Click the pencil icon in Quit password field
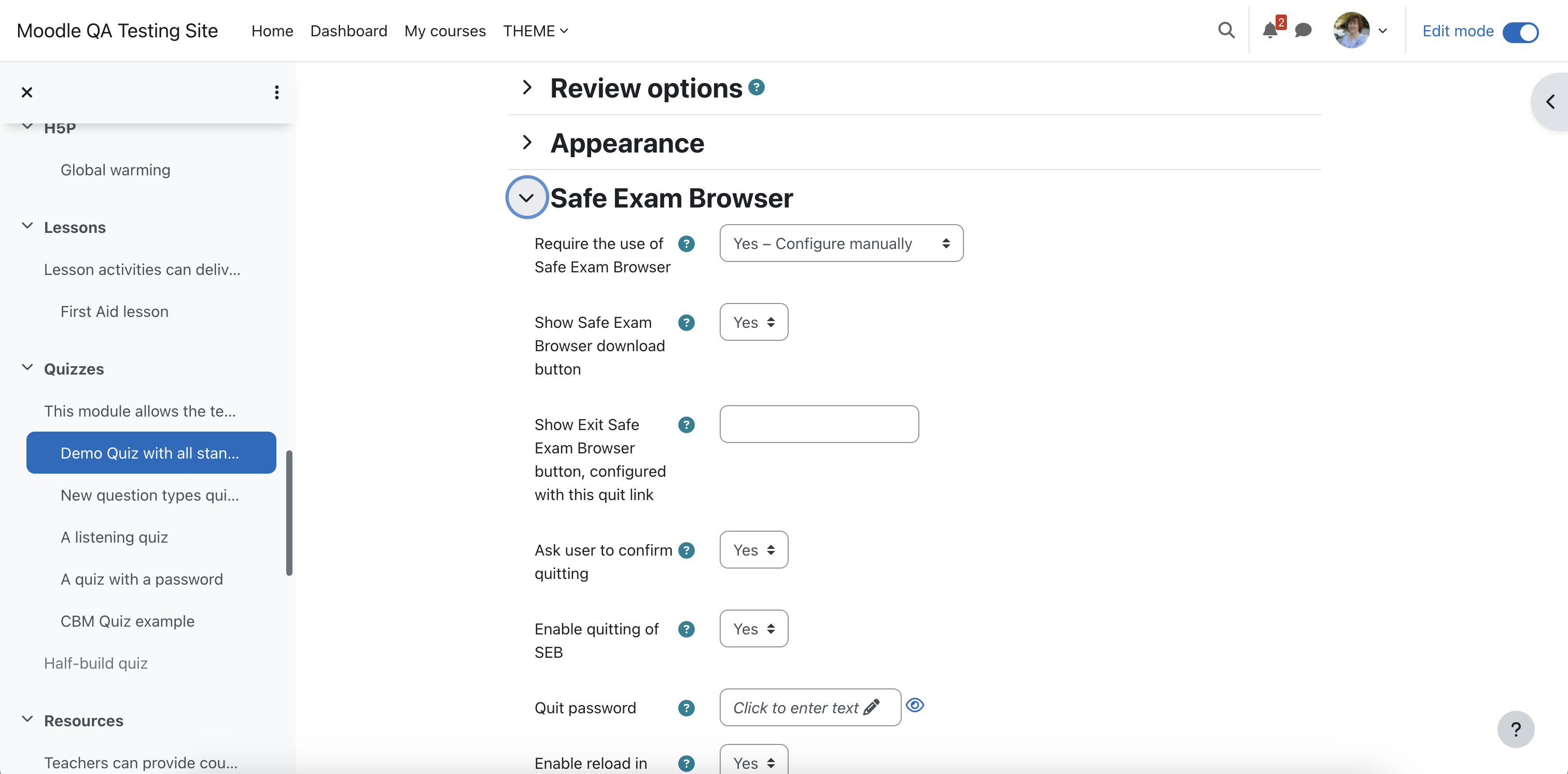The width and height of the screenshot is (1568, 774). [871, 707]
